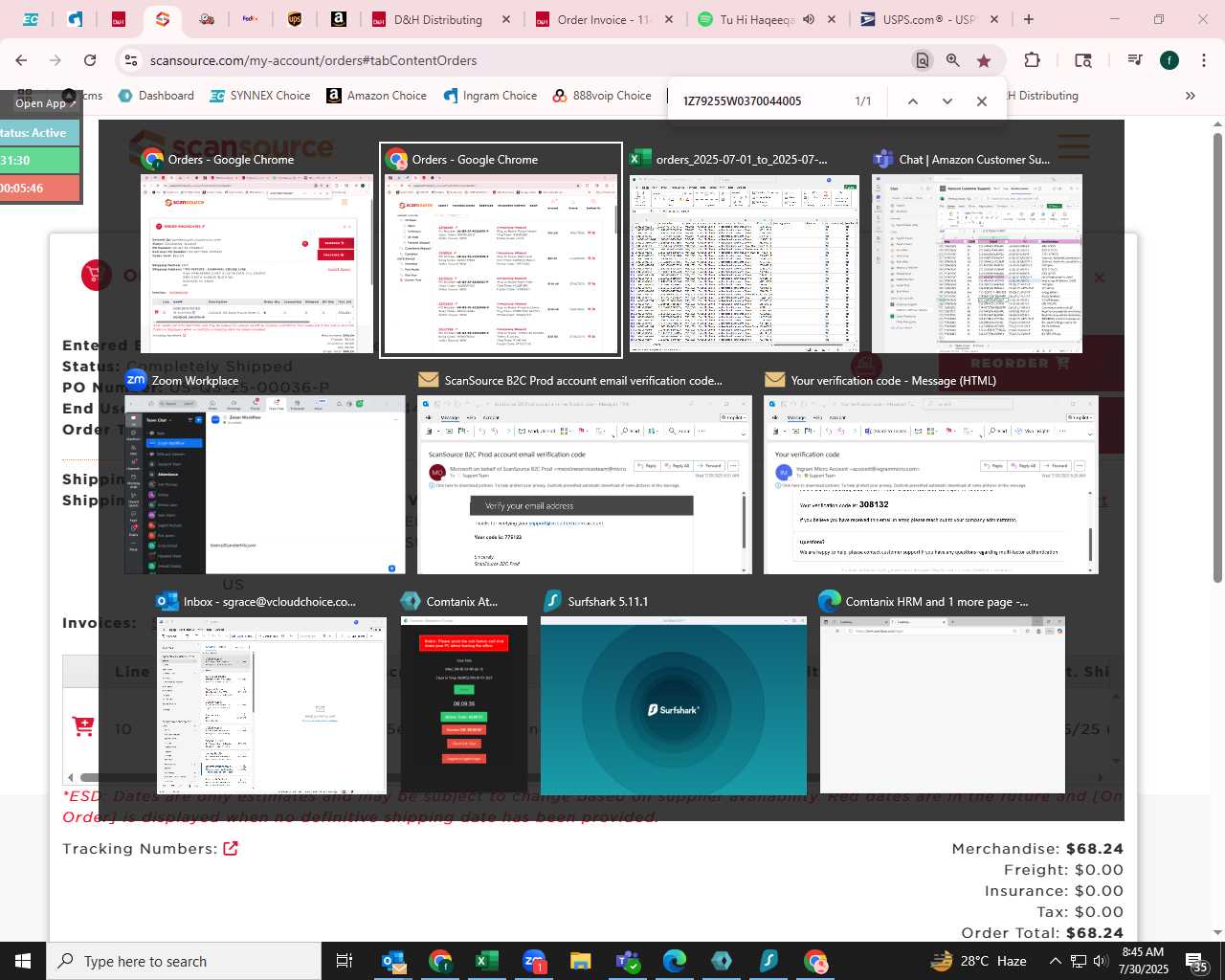
Task: Open Zoom from the taskbar
Action: 533,961
